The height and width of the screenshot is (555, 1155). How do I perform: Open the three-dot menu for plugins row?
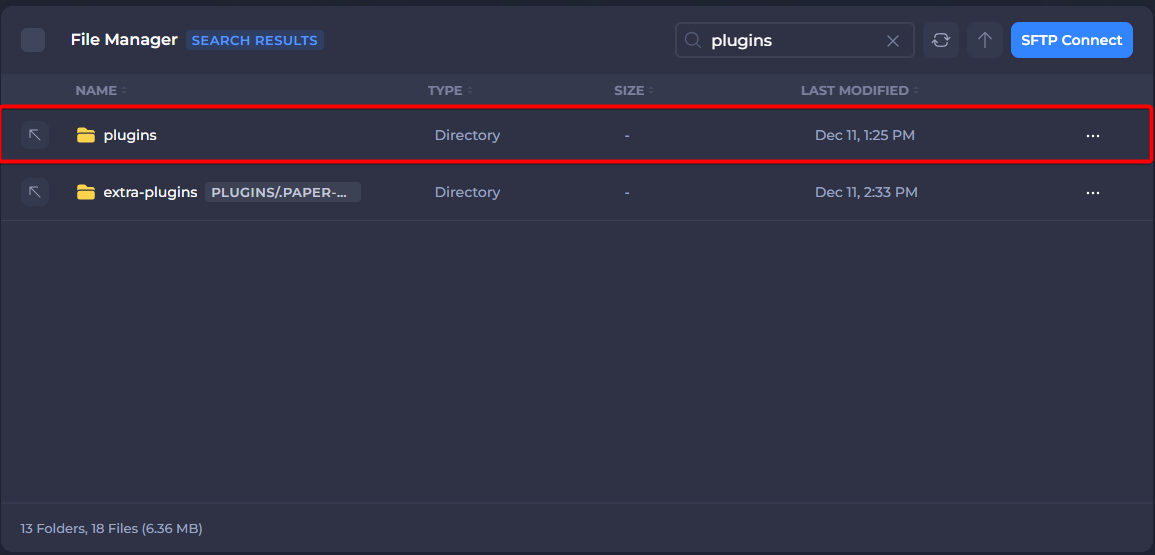pyautogui.click(x=1092, y=135)
